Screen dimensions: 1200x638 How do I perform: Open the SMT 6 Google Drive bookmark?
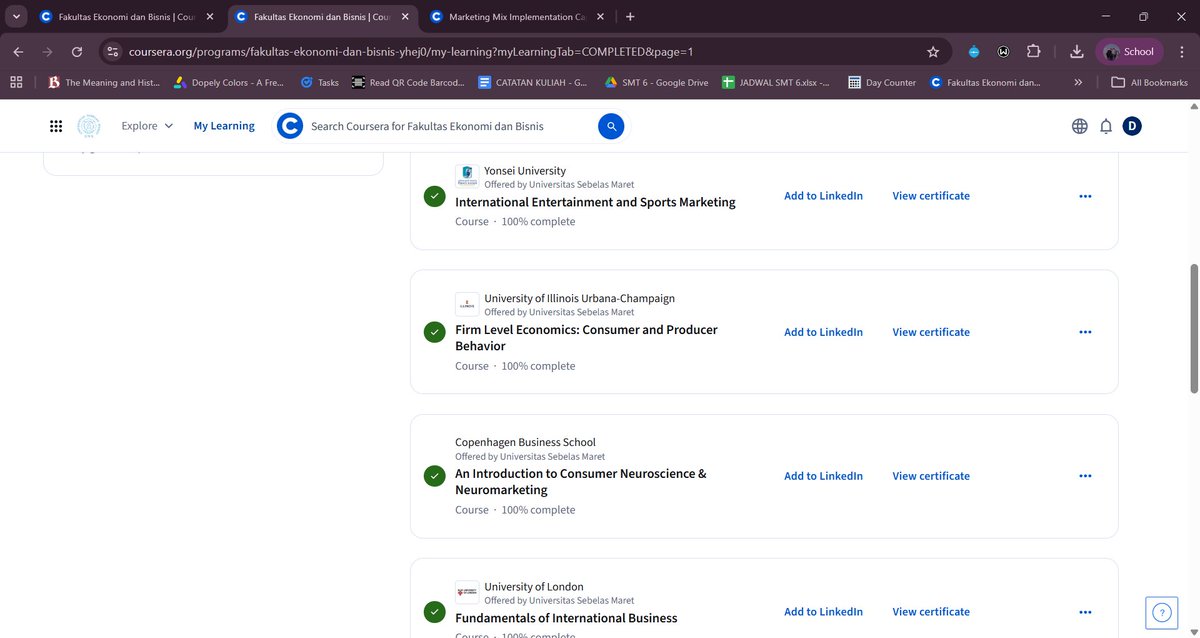656,83
